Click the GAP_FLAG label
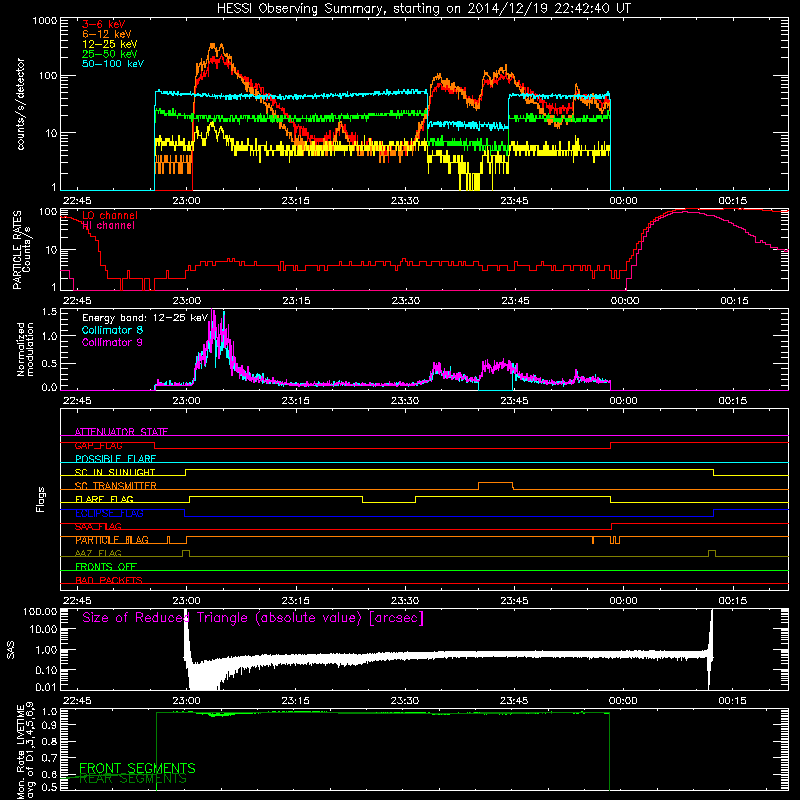Viewport: 800px width, 800px height. coord(98,445)
